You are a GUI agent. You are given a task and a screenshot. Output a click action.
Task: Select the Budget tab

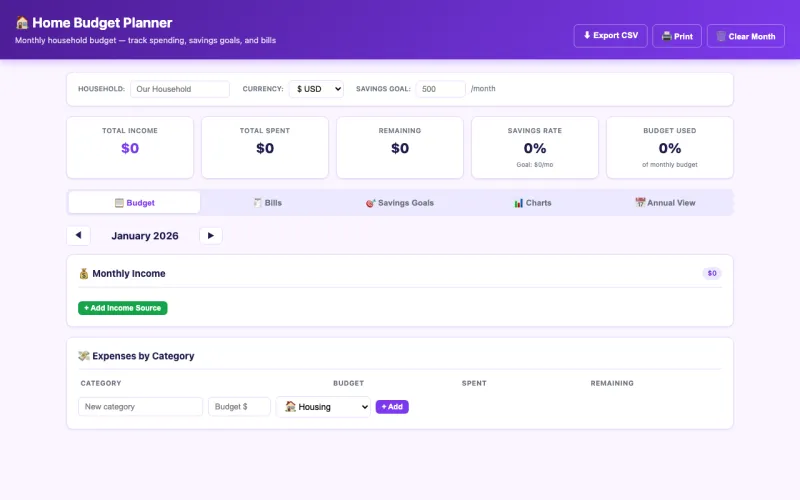click(x=134, y=203)
